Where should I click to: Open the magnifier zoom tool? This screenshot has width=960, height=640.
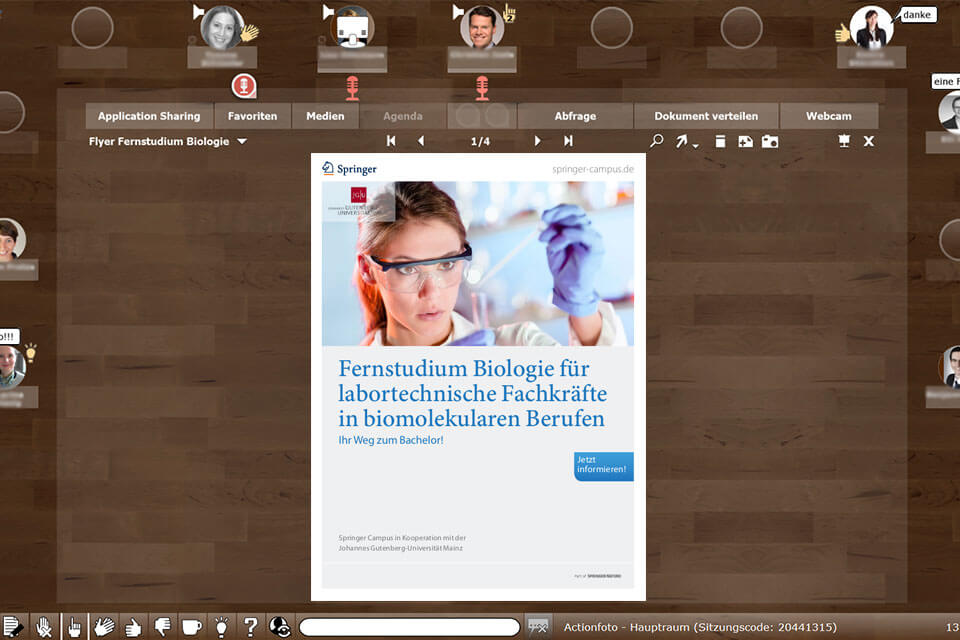click(x=656, y=142)
